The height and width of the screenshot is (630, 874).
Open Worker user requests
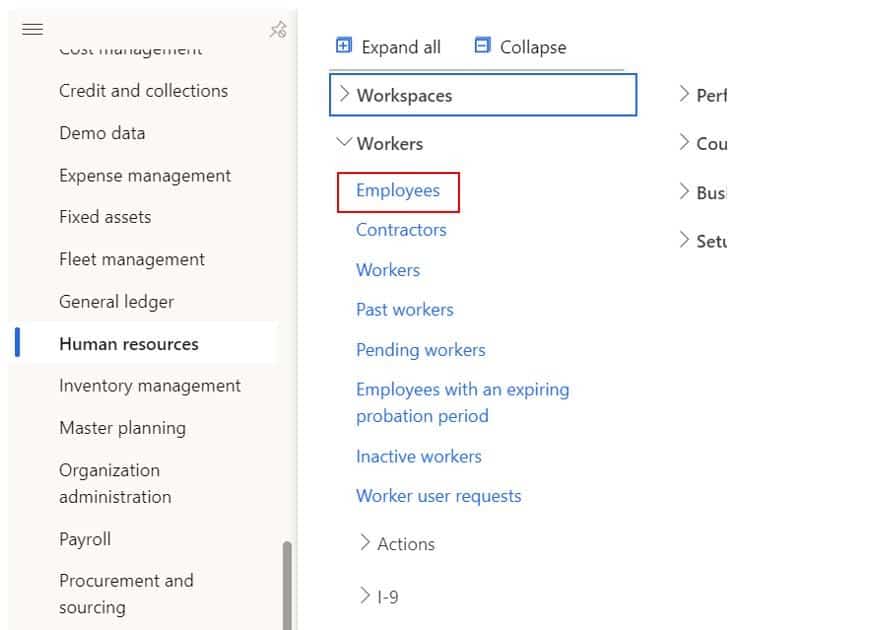[x=439, y=496]
